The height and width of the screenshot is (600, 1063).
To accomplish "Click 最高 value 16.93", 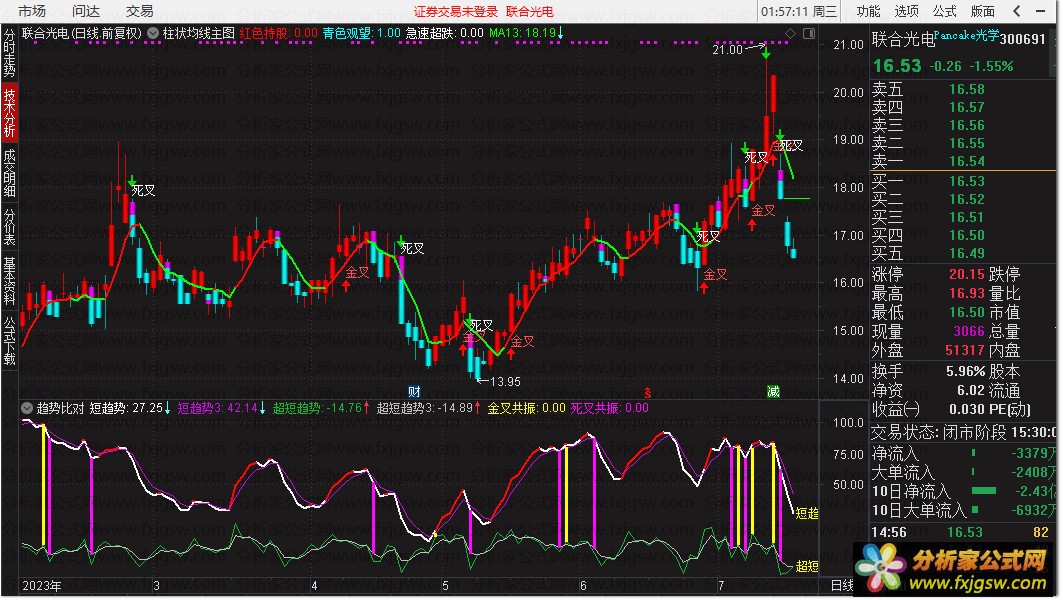I will (967, 293).
